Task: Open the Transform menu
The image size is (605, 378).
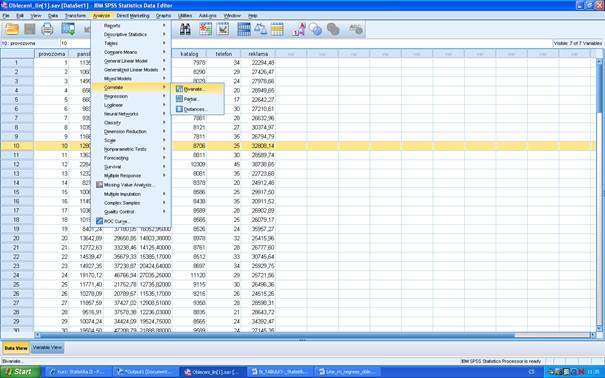Action: click(75, 16)
